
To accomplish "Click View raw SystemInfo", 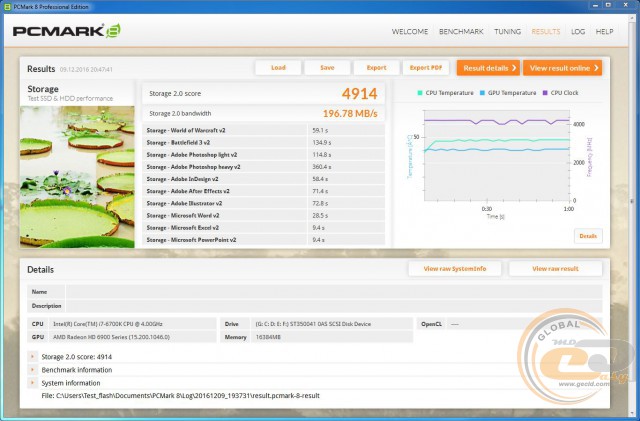I will tap(455, 269).
